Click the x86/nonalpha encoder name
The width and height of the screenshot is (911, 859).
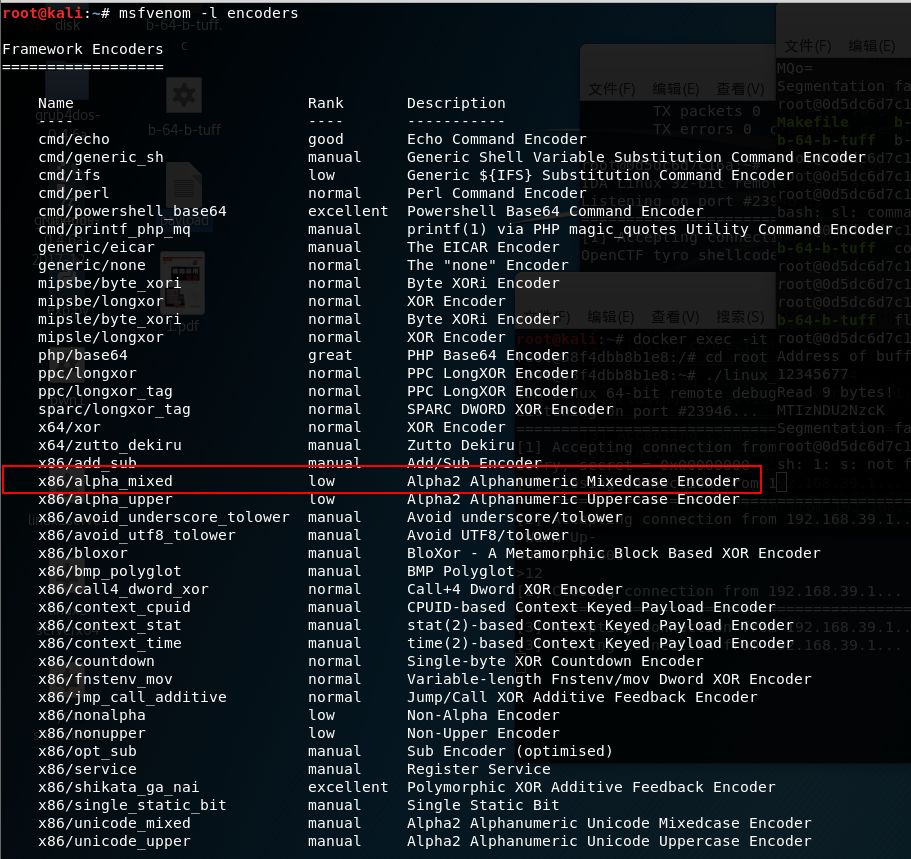pyautogui.click(x=92, y=715)
